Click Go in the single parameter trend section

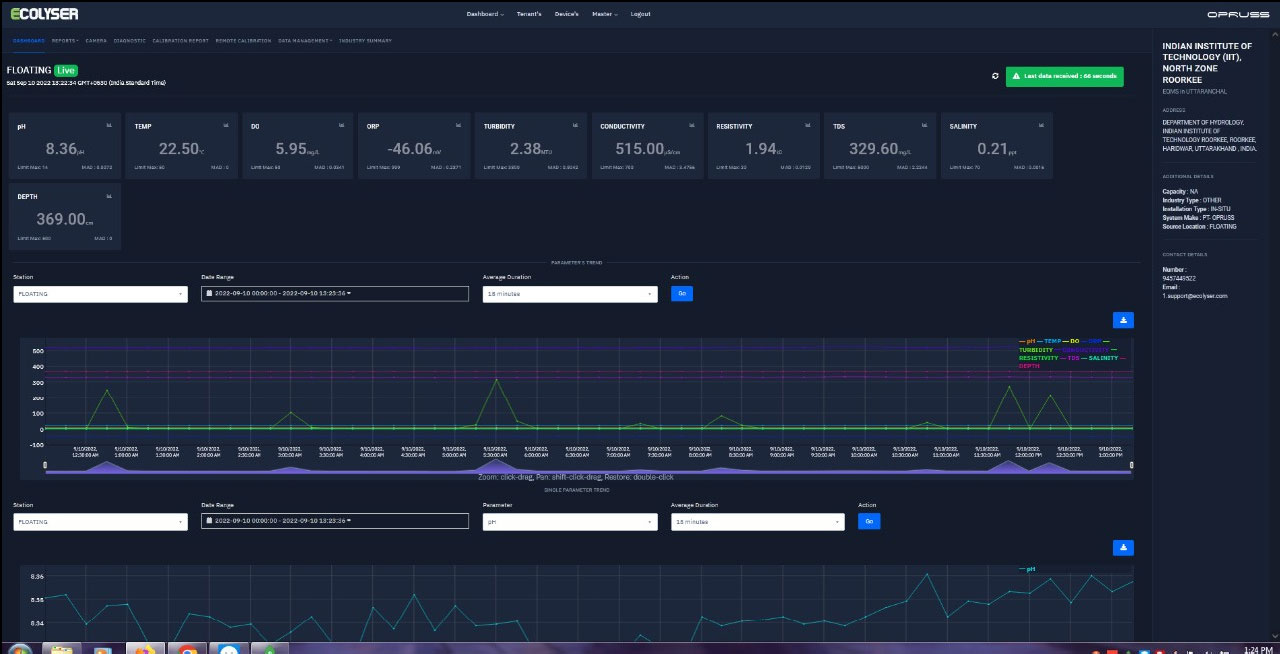pyautogui.click(x=869, y=522)
